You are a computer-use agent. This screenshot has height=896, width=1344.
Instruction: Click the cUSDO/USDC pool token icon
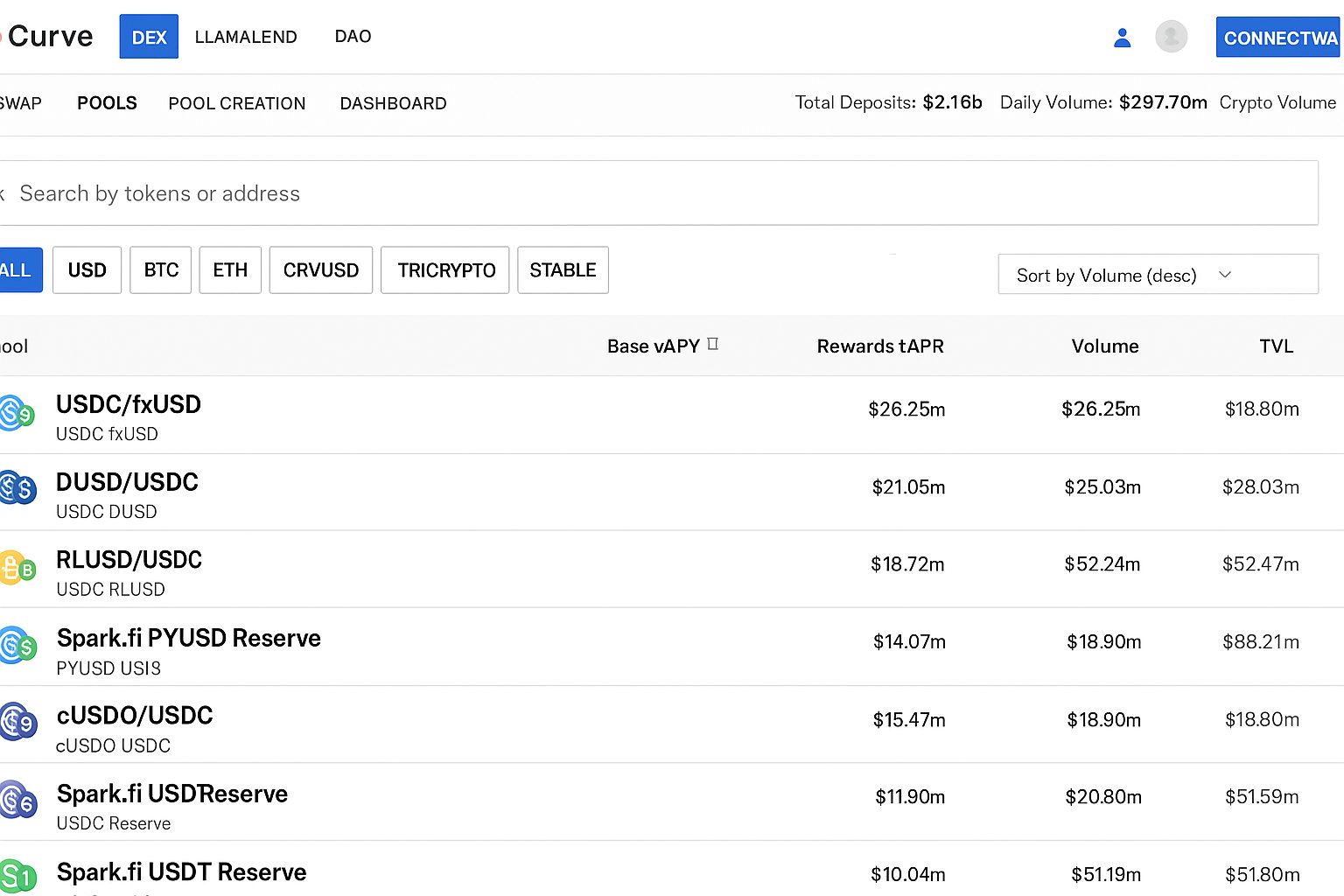(17, 722)
